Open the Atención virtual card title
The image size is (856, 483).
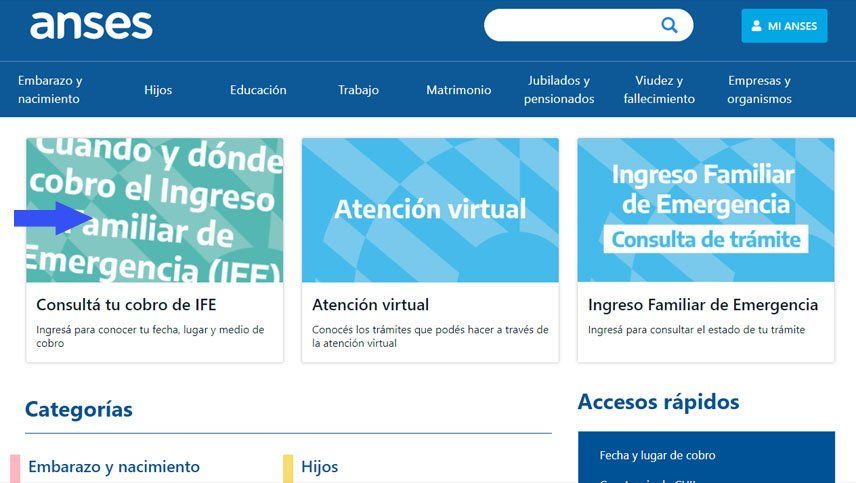click(x=370, y=305)
